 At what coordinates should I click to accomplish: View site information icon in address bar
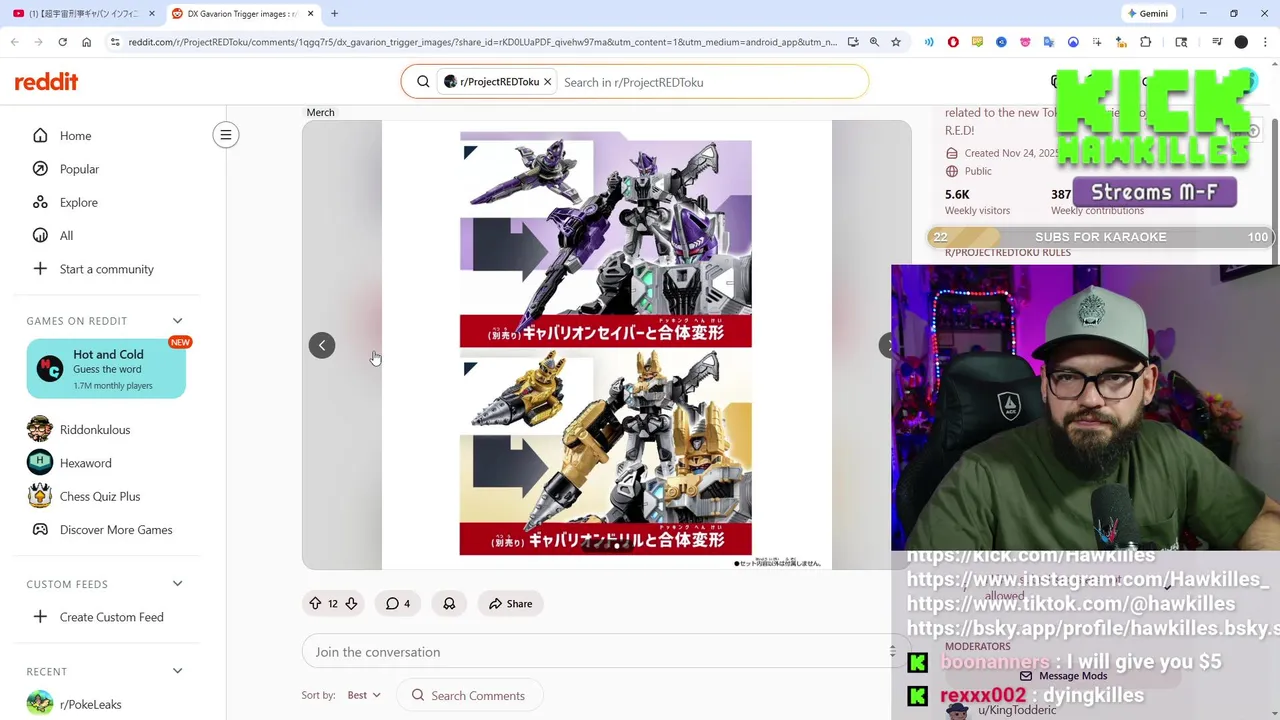tap(115, 42)
